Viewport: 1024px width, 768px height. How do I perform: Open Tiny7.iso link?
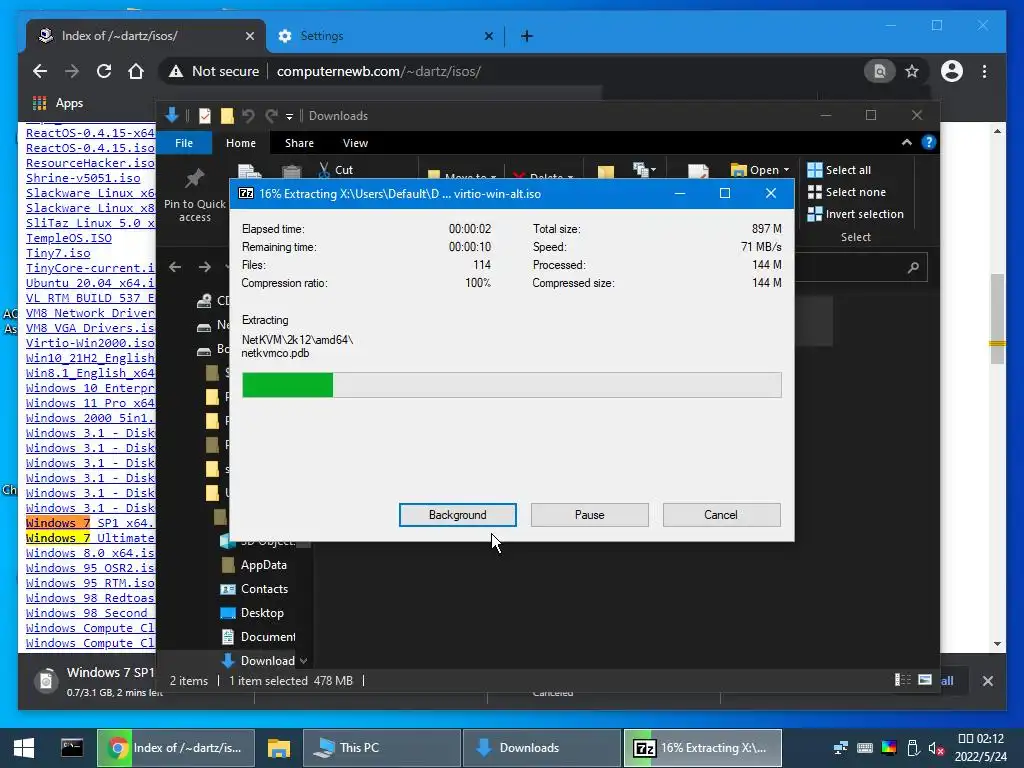pyautogui.click(x=58, y=253)
